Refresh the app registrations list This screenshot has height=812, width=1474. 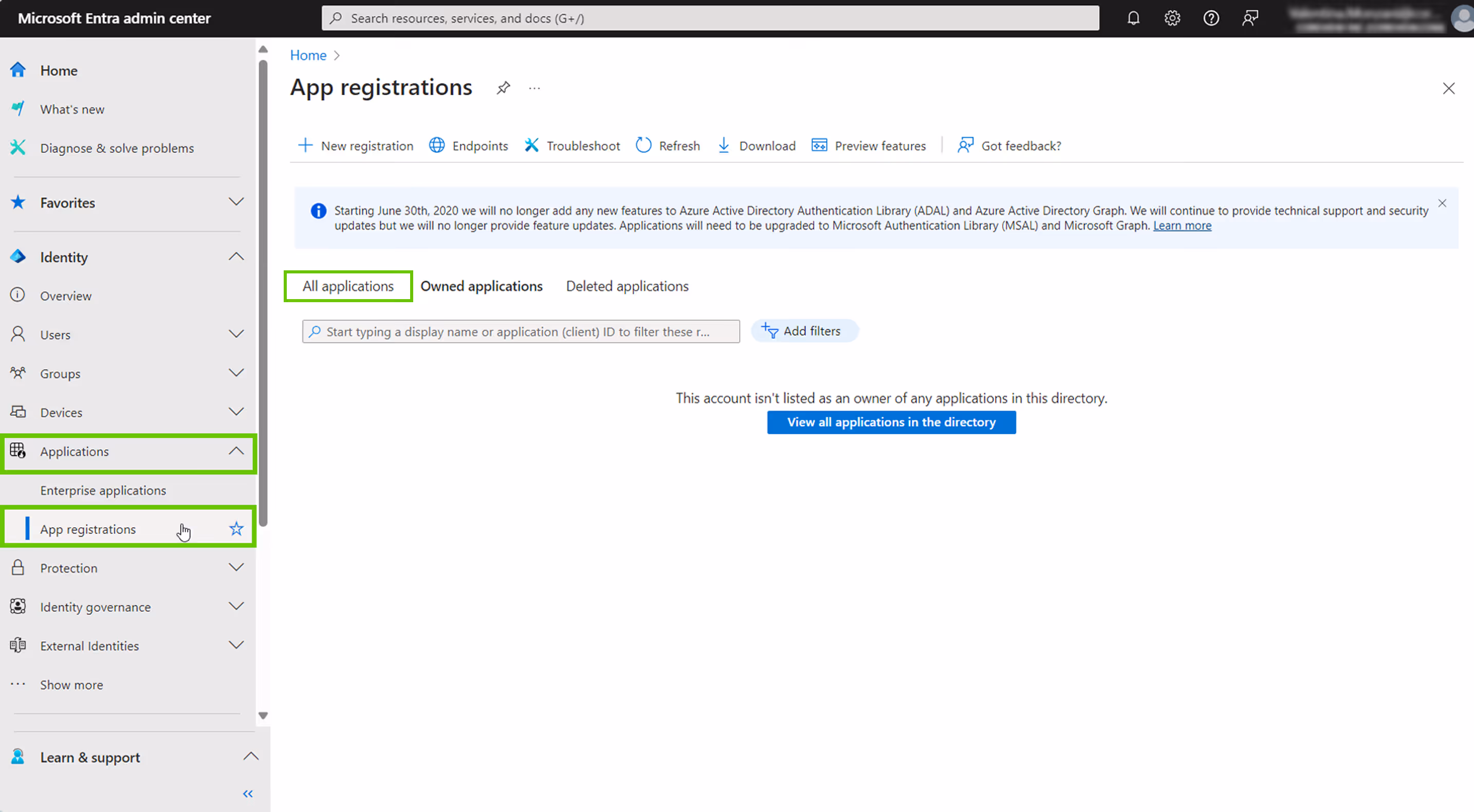click(667, 145)
